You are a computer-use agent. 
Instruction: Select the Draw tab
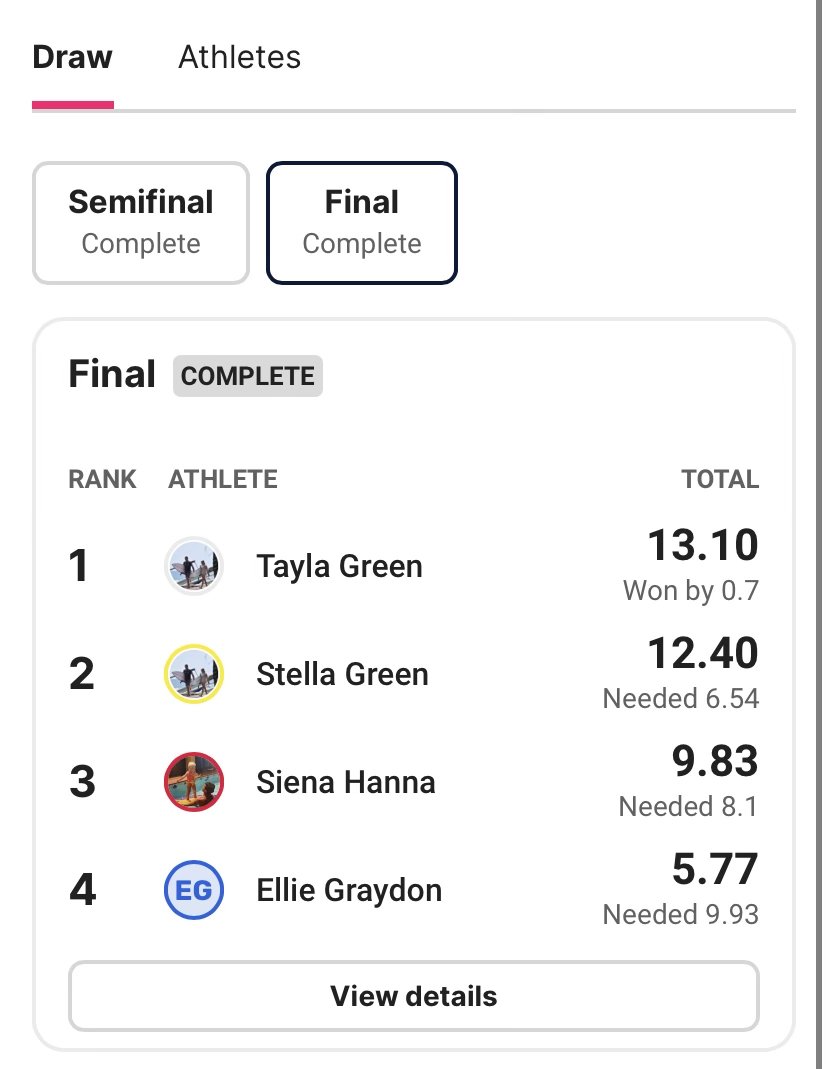point(72,57)
